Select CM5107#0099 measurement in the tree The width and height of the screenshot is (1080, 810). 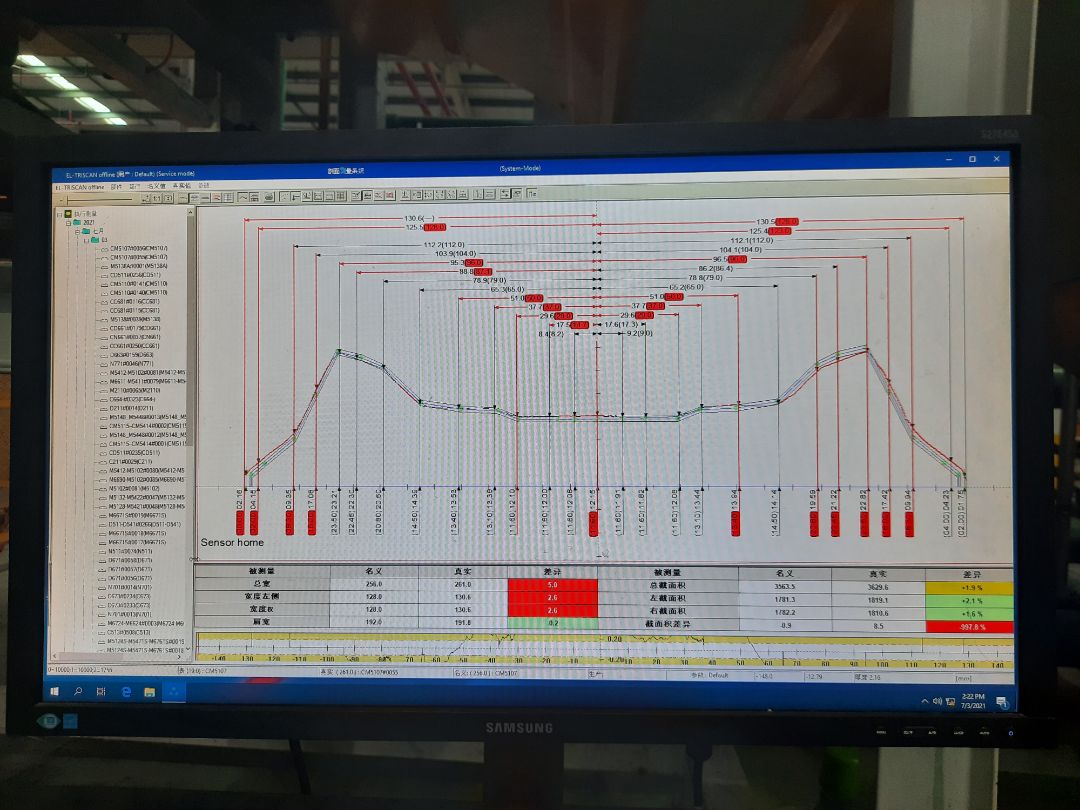138,257
